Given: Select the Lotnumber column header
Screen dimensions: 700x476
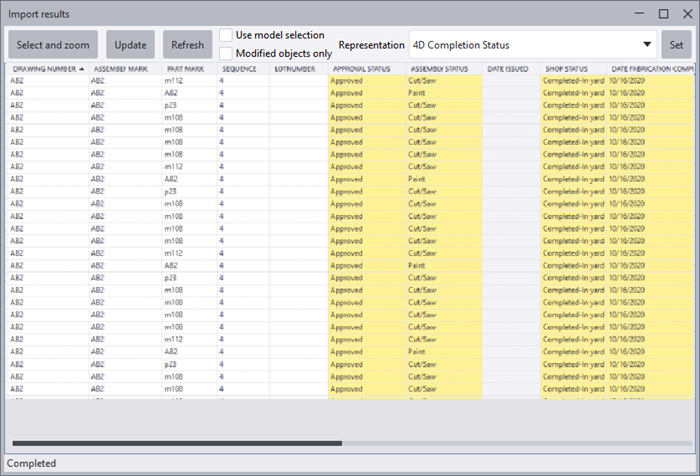Looking at the screenshot, I should pos(295,69).
